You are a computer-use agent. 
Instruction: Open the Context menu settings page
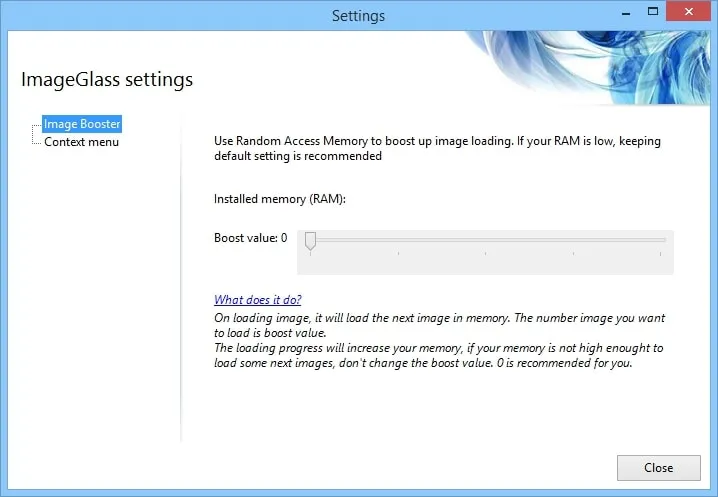coord(82,142)
